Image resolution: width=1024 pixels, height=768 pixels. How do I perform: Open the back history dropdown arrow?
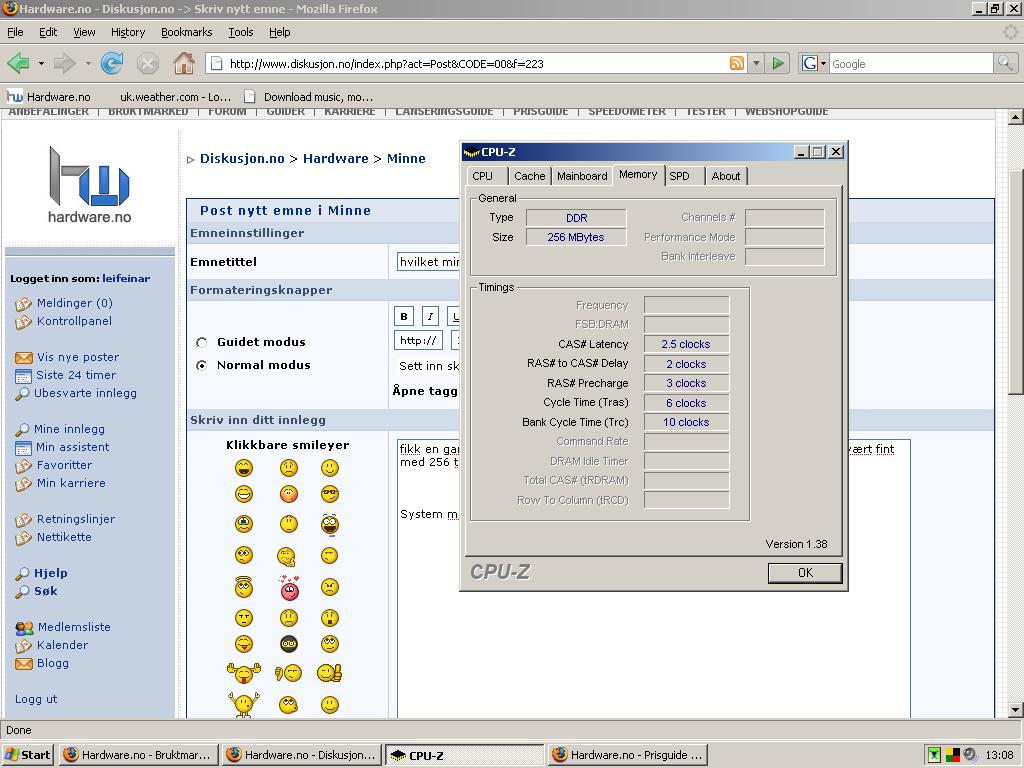click(x=41, y=63)
